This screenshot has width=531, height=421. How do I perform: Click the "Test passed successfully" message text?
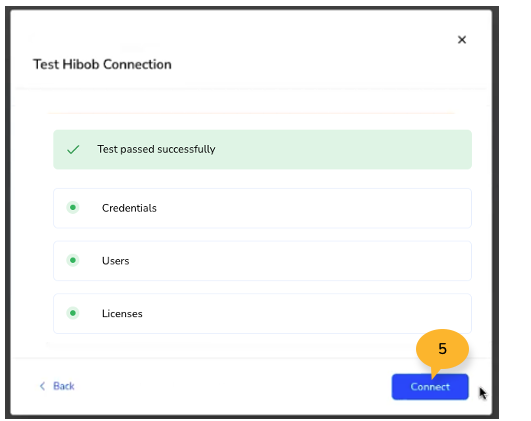[x=156, y=149]
